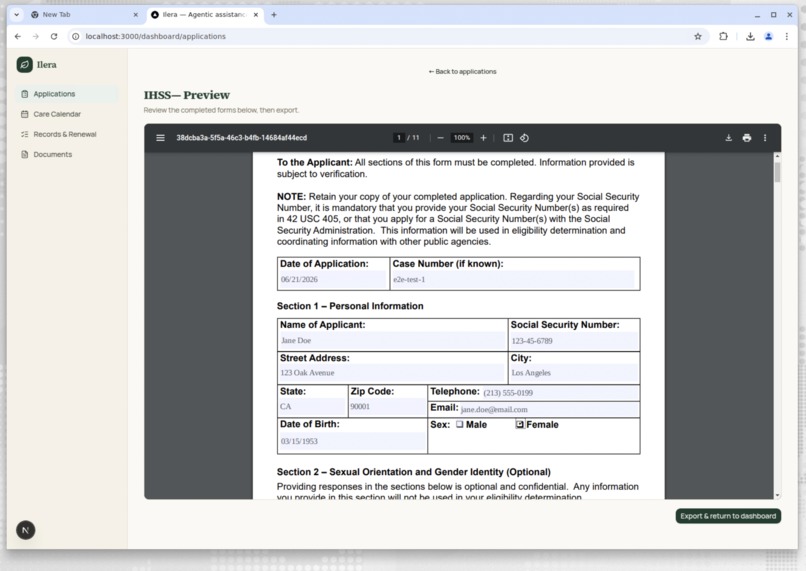Image resolution: width=806 pixels, height=571 pixels.
Task: Edit the Name of Applicant field
Action: (392, 341)
